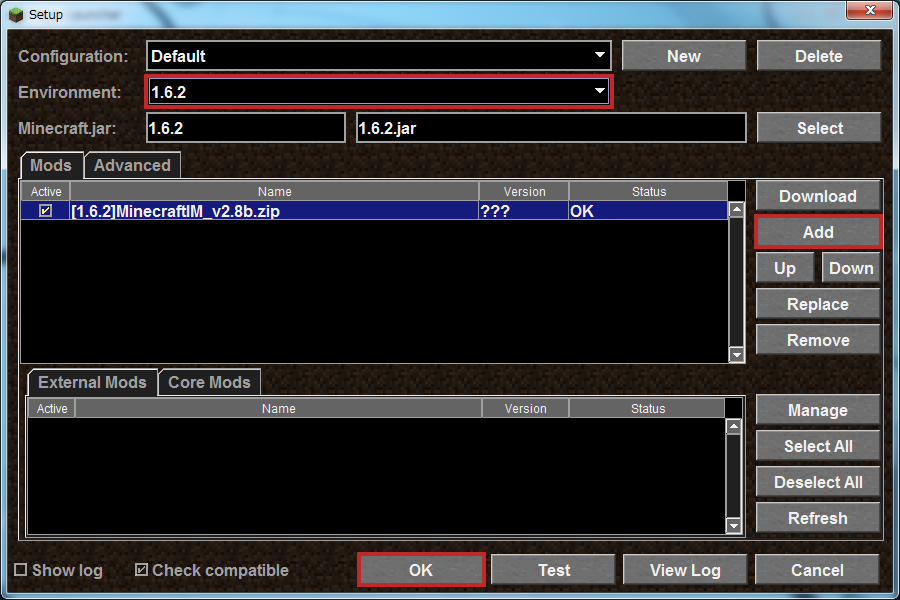Viewport: 900px width, 600px height.
Task: Confirm setup with the OK button
Action: coord(421,570)
